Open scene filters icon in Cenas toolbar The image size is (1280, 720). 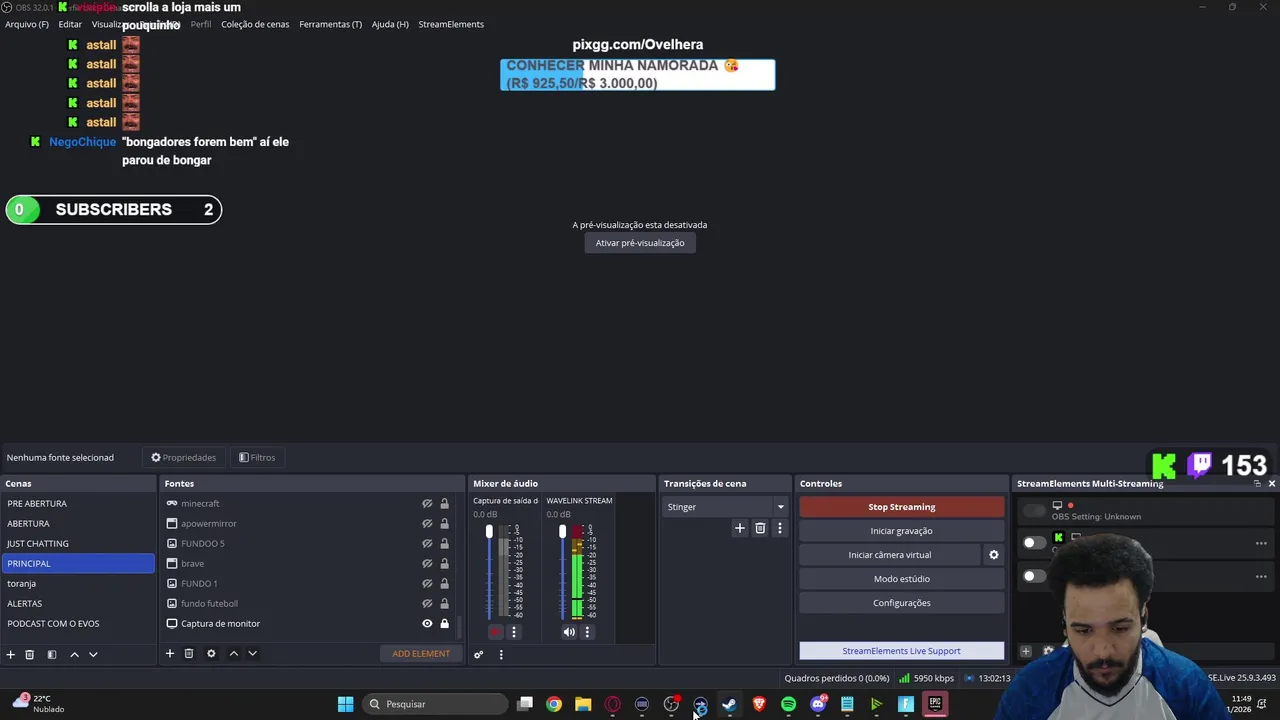tap(52, 654)
